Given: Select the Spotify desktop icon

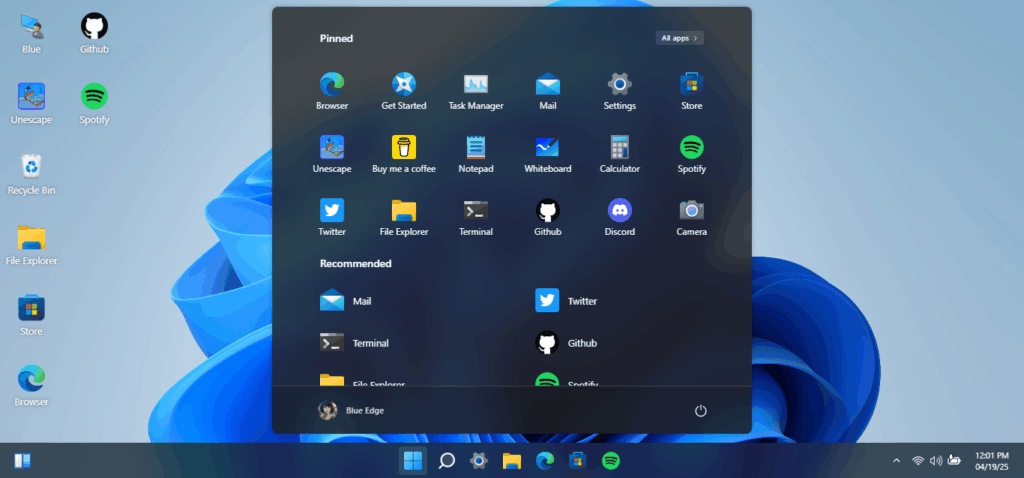Looking at the screenshot, I should coord(94,104).
